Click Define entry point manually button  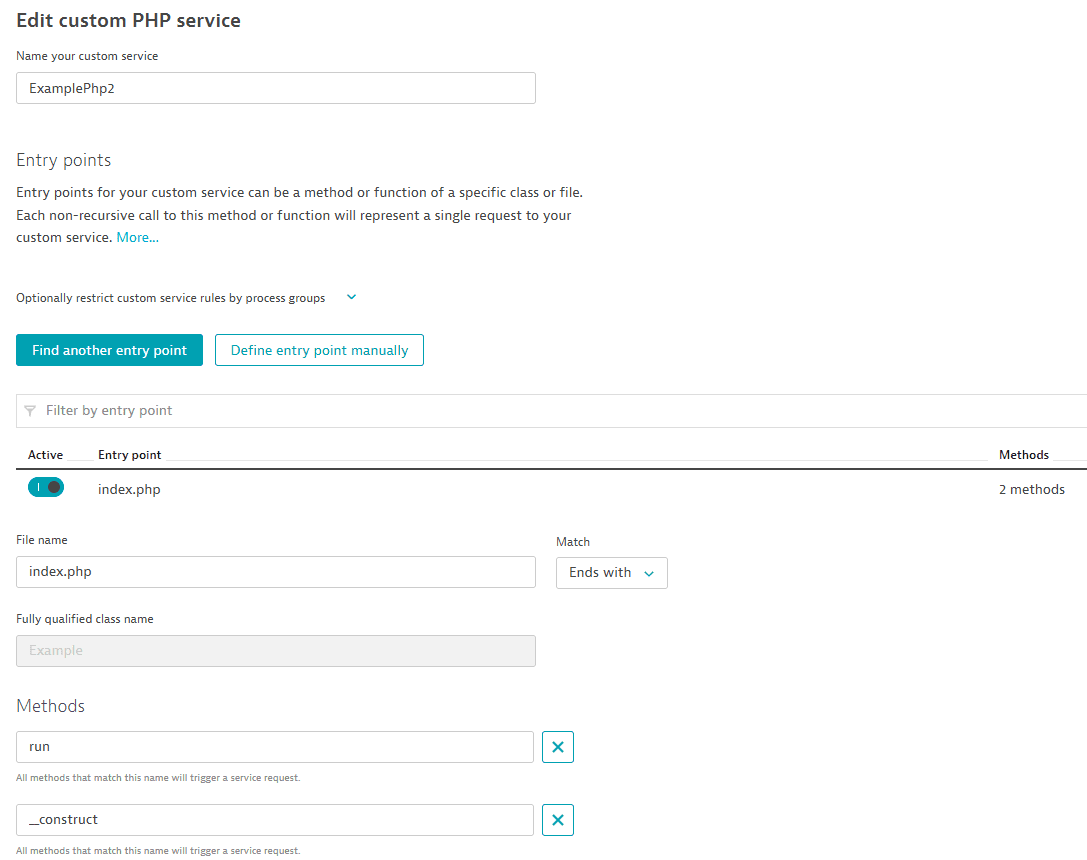pos(319,350)
